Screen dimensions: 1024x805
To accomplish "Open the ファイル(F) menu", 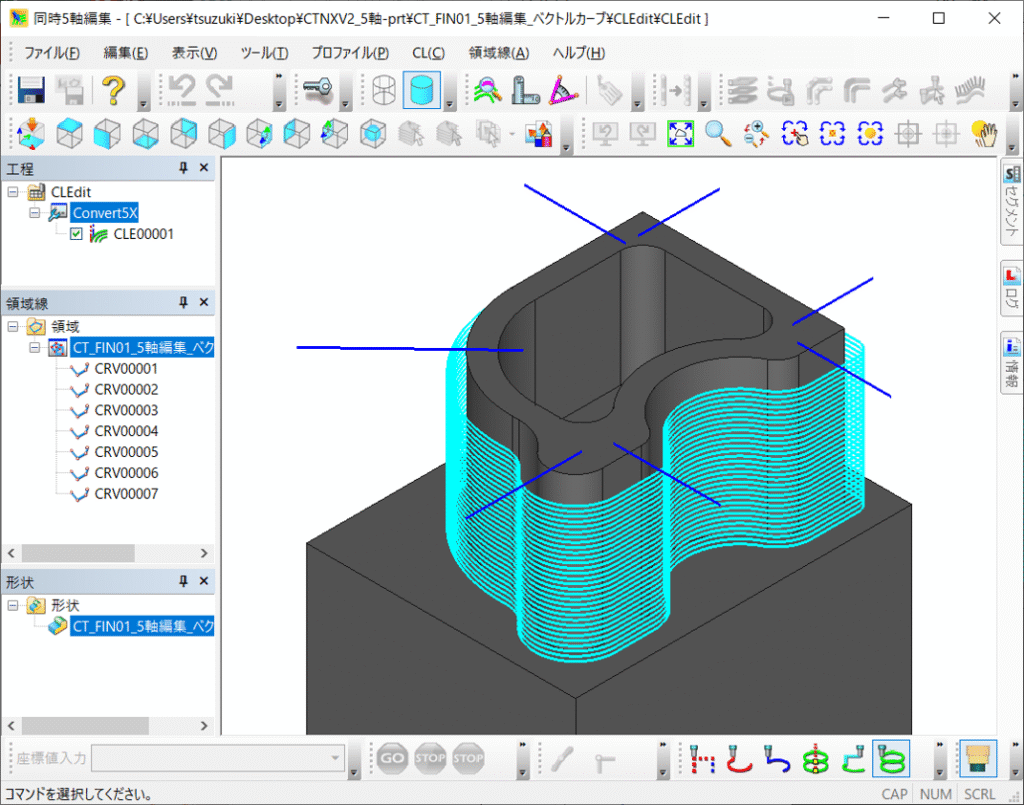I will [x=52, y=53].
